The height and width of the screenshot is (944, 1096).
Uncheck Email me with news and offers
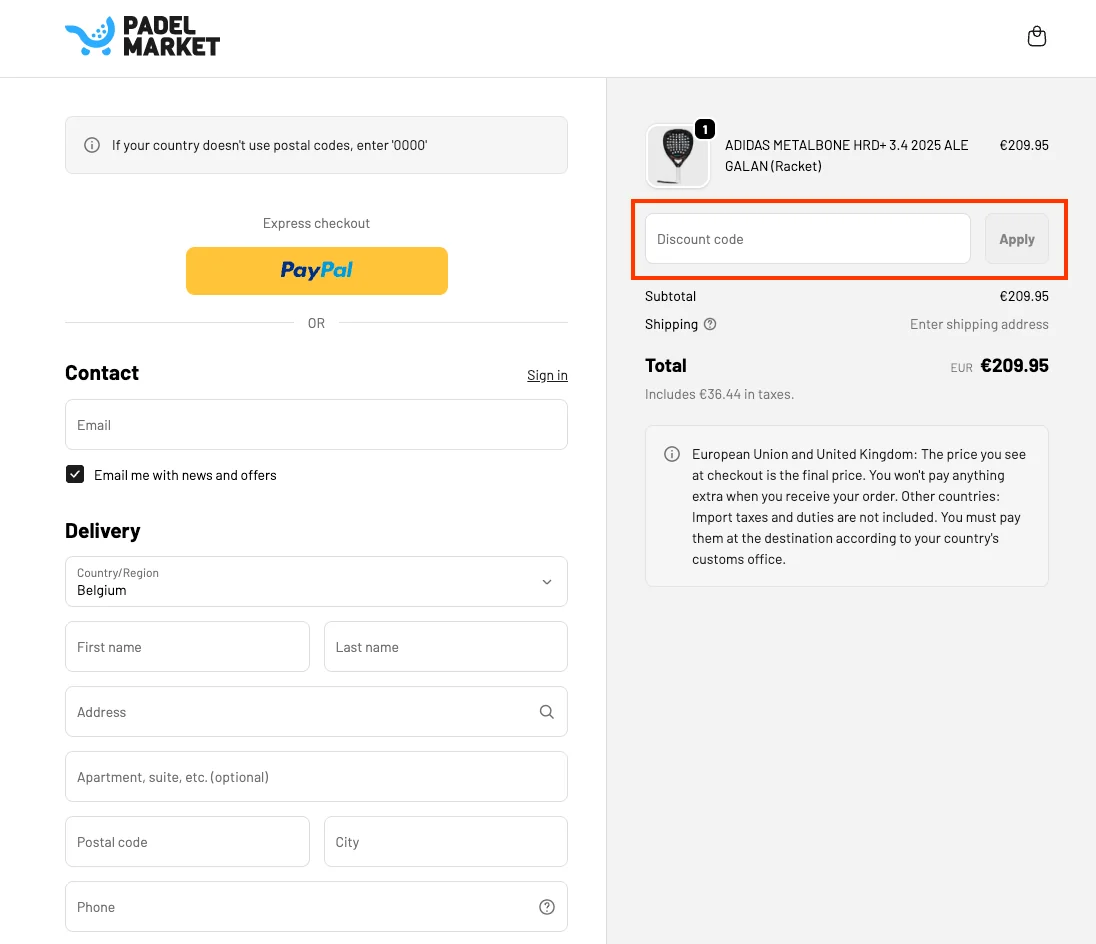tap(75, 475)
